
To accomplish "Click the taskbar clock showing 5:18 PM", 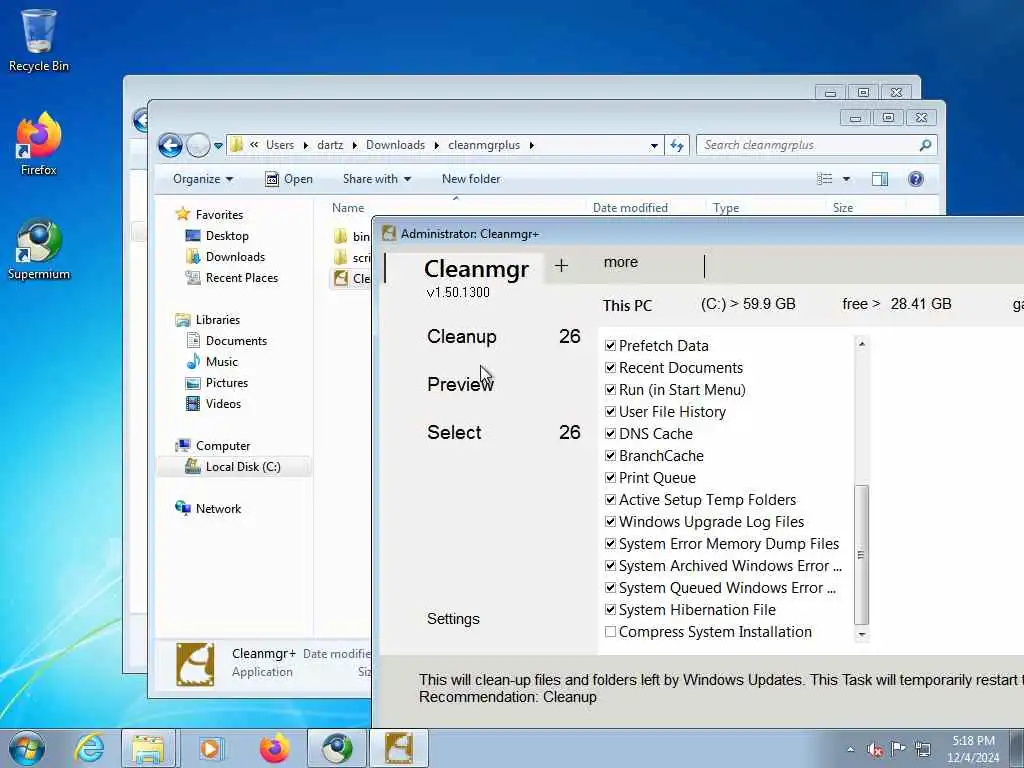I will click(x=973, y=749).
